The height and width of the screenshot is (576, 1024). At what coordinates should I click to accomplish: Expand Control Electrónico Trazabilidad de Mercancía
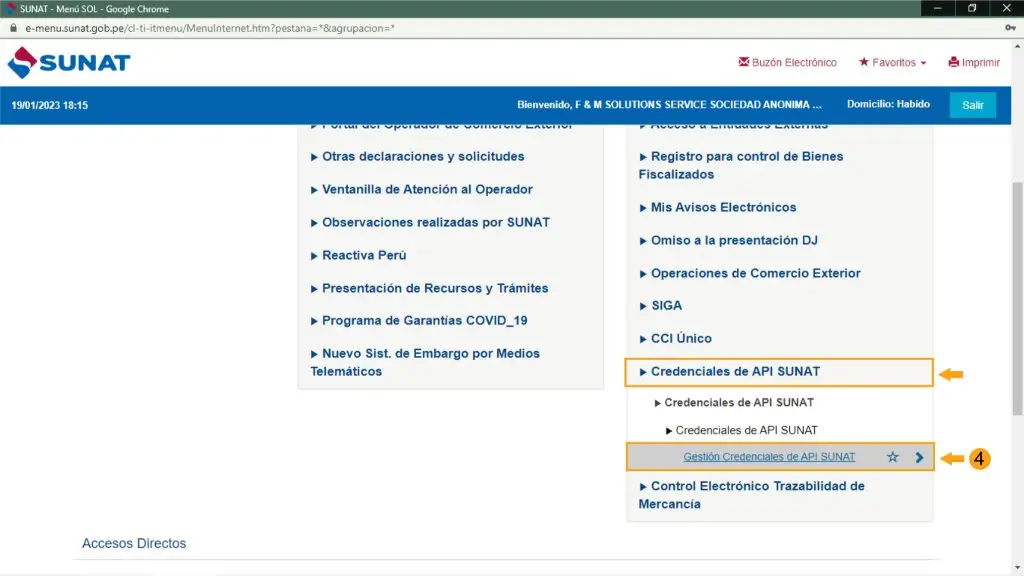(751, 495)
